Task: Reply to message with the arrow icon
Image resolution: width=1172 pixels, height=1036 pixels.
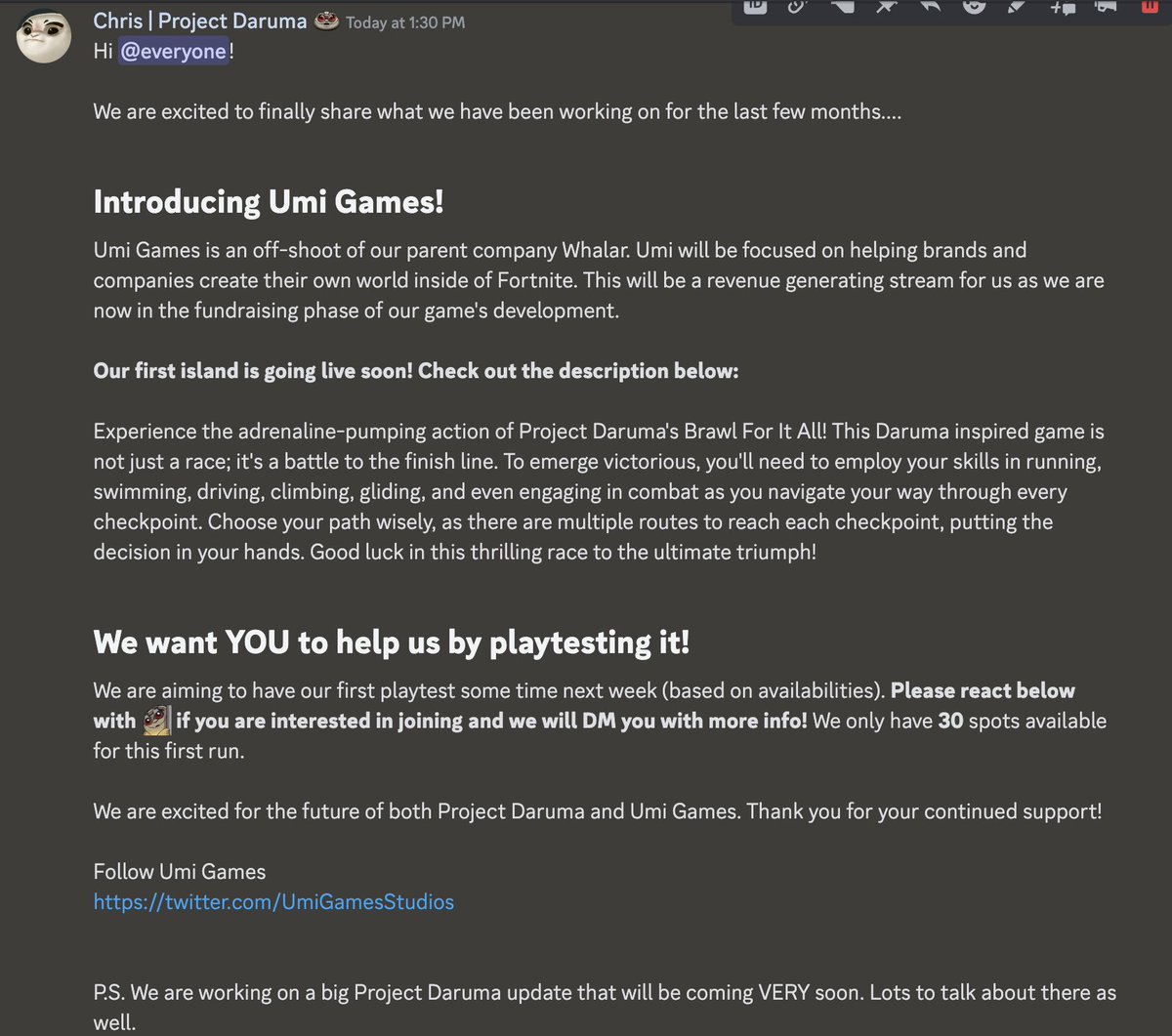Action: click(931, 6)
